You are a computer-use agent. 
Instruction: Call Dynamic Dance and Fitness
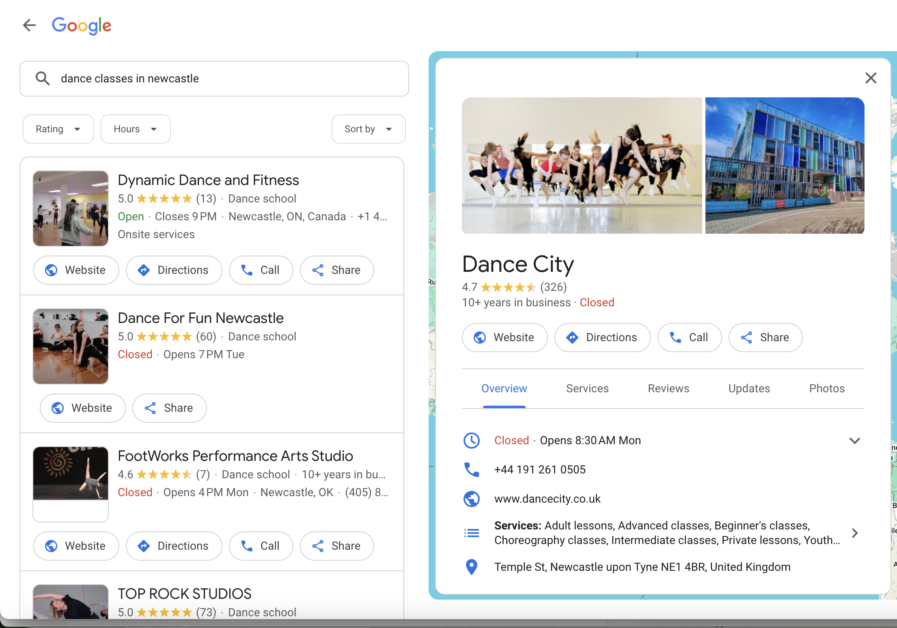coord(261,270)
